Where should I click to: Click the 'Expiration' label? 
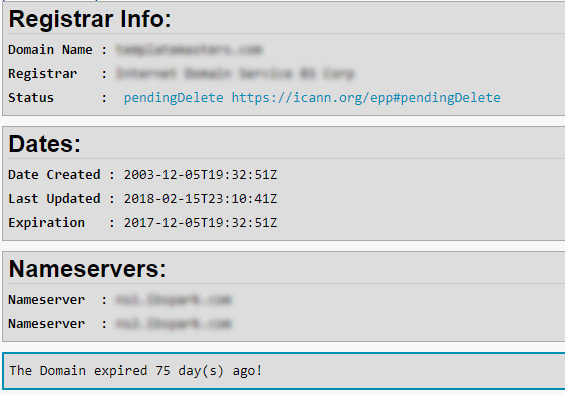[46, 223]
